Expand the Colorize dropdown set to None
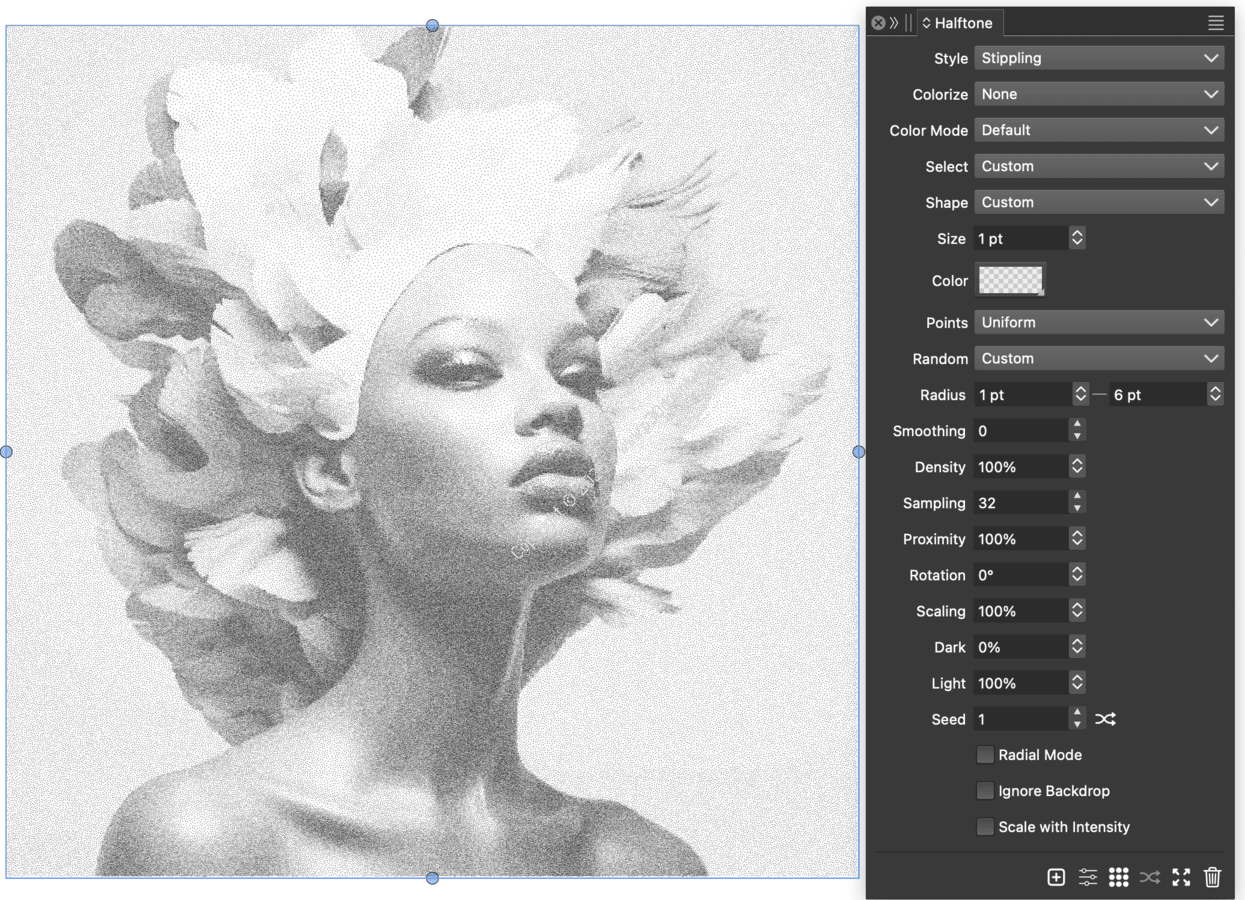The image size is (1245, 900). tap(1099, 94)
